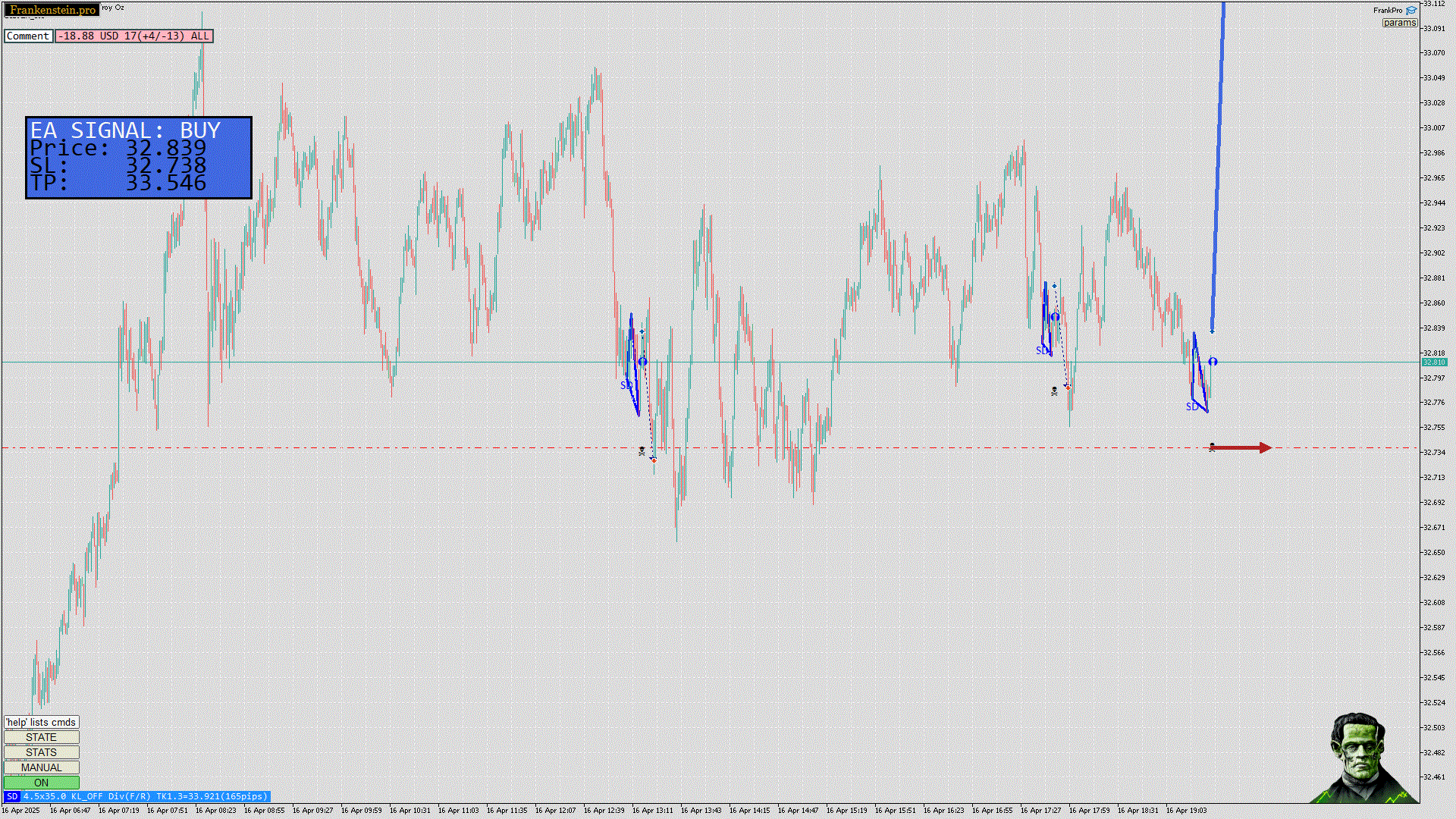1456x819 pixels.
Task: Click the skull marker near 13:11
Action: (642, 451)
